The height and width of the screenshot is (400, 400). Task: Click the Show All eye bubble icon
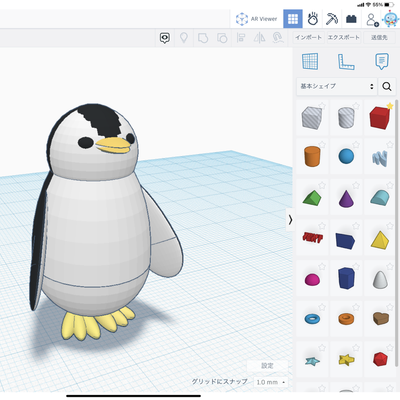[165, 38]
